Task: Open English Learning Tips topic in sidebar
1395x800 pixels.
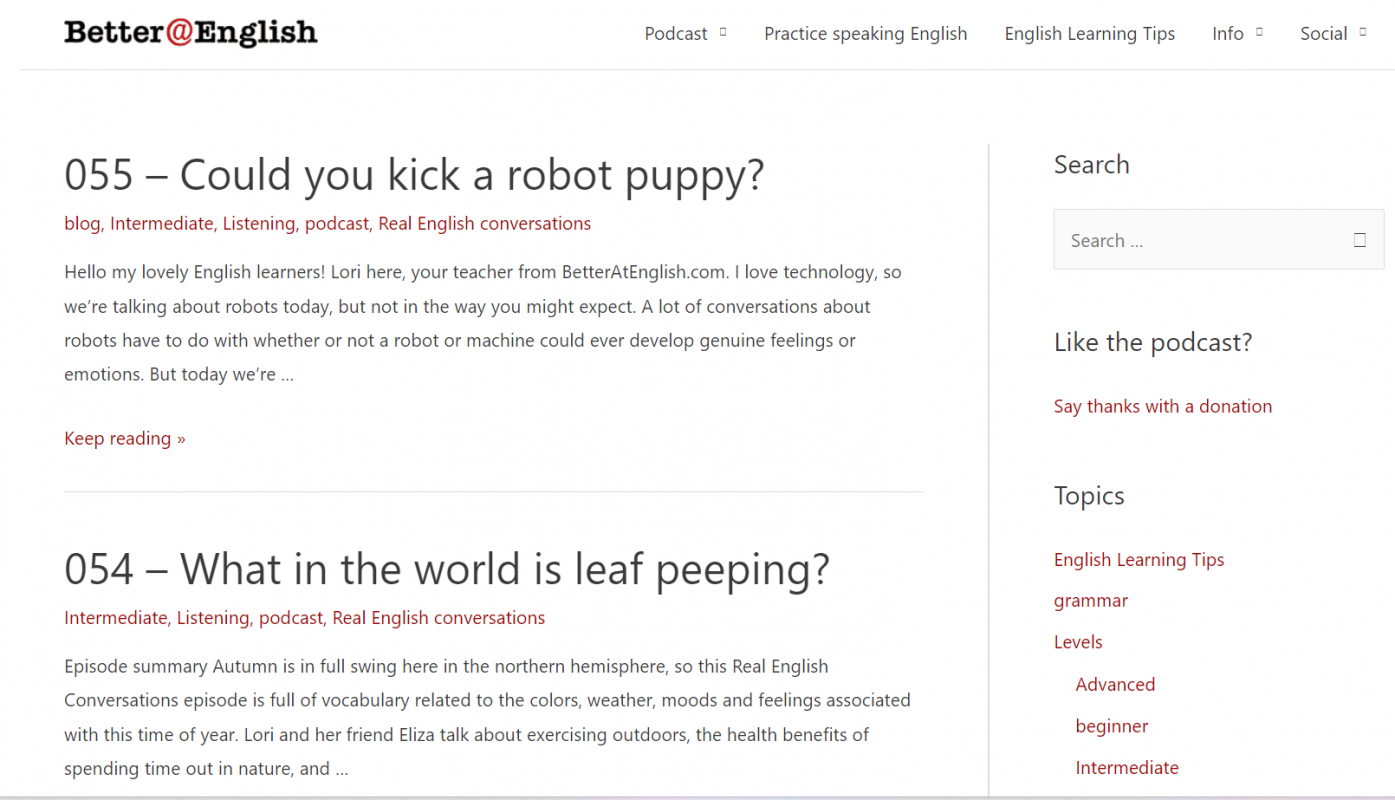Action: [x=1138, y=560]
